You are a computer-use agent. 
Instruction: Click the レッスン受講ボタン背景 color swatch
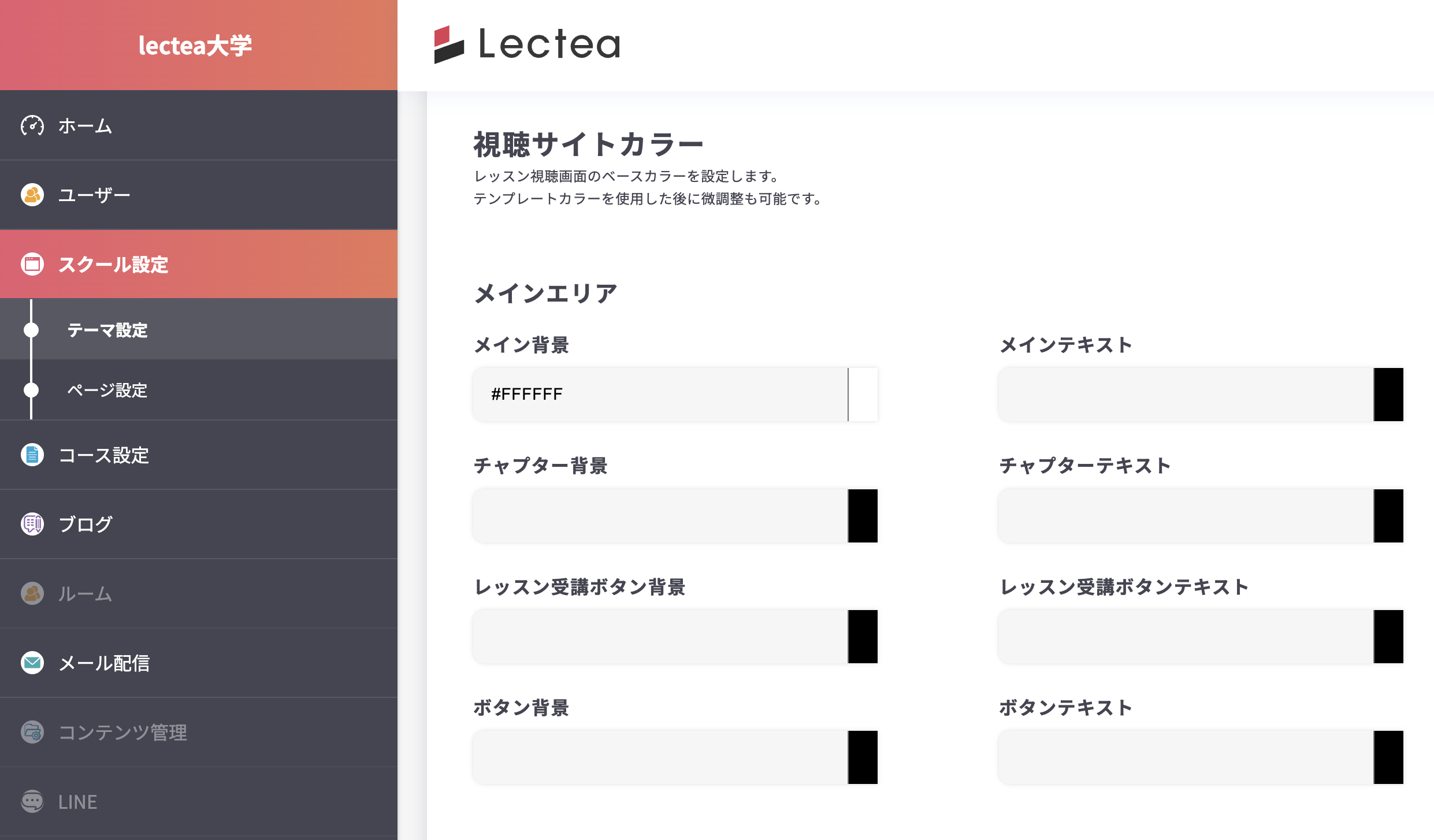[x=863, y=636]
